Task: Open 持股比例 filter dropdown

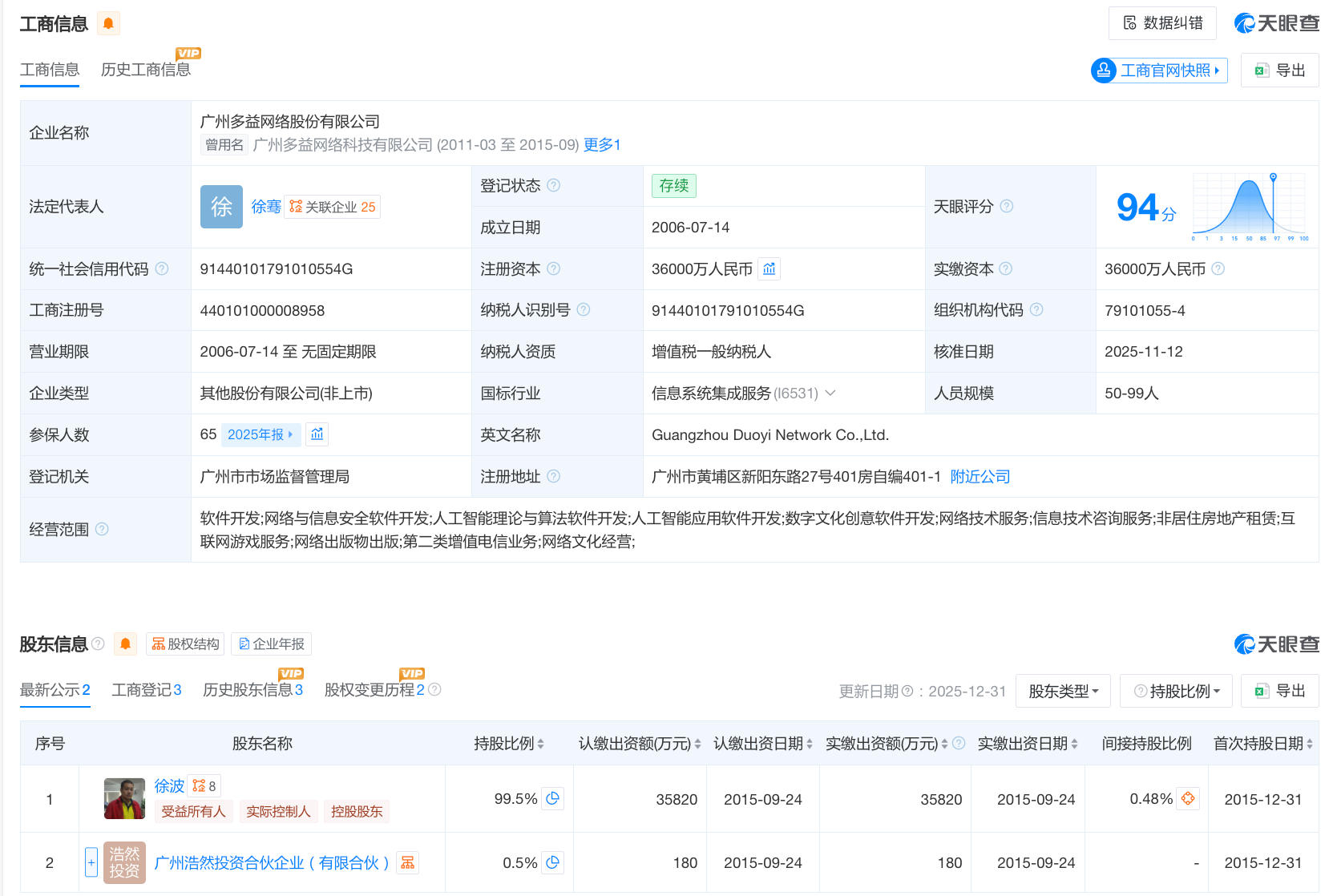Action: [x=1177, y=691]
